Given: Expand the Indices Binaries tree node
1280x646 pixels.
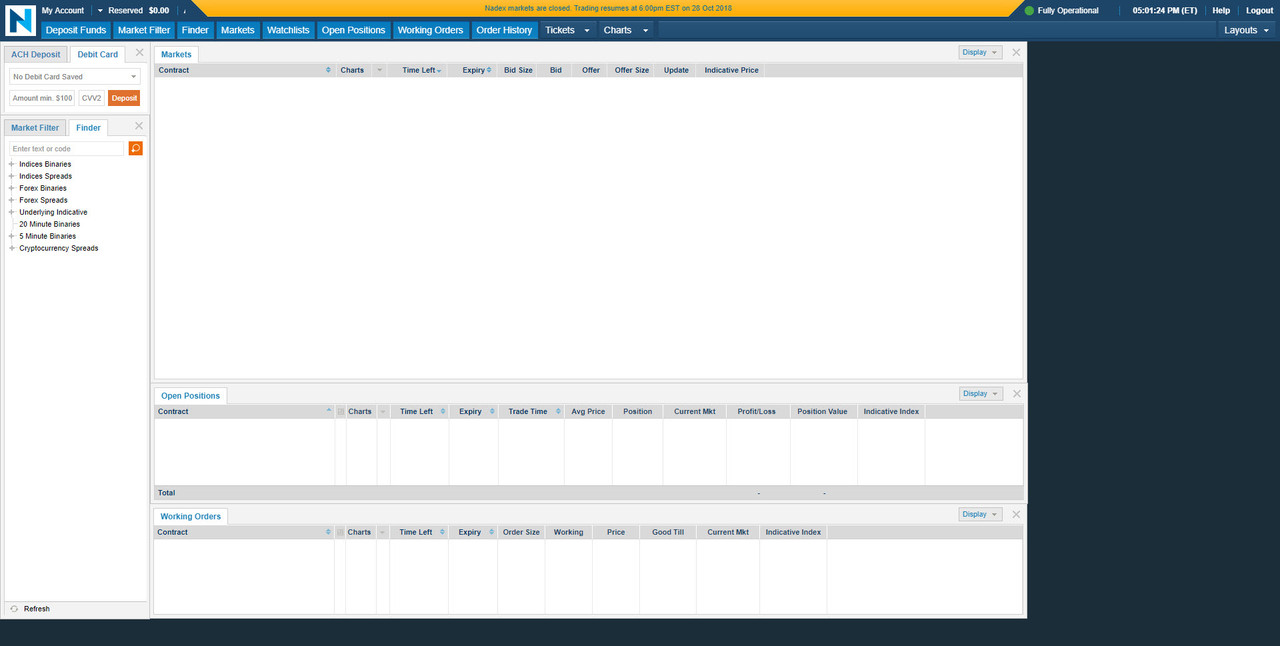Looking at the screenshot, I should tap(12, 165).
